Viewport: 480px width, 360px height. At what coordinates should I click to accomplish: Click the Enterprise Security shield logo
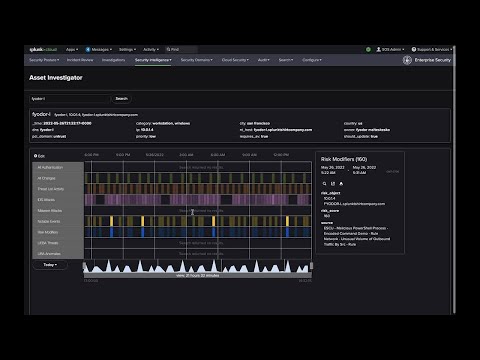click(407, 60)
